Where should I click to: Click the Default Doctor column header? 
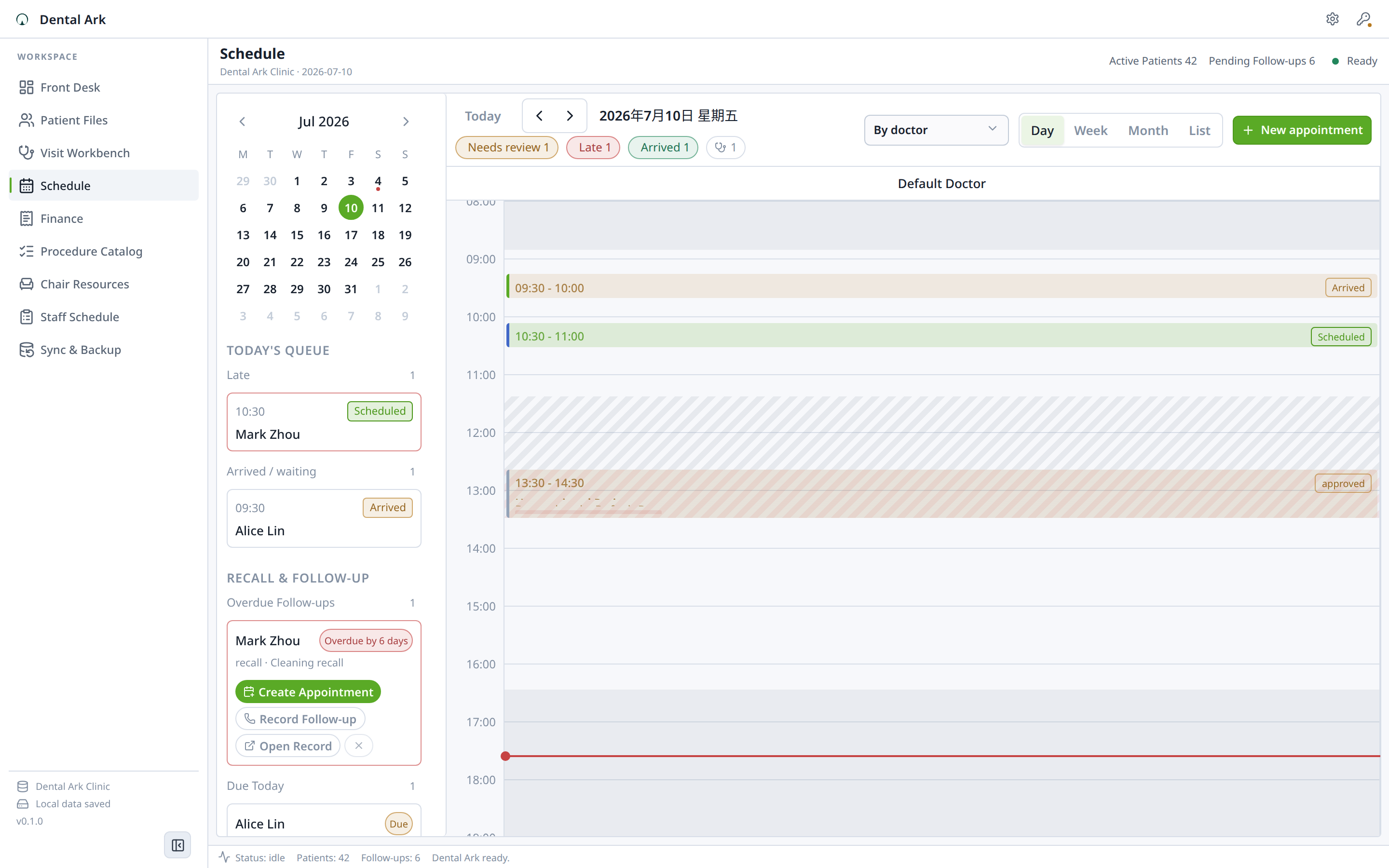click(941, 184)
